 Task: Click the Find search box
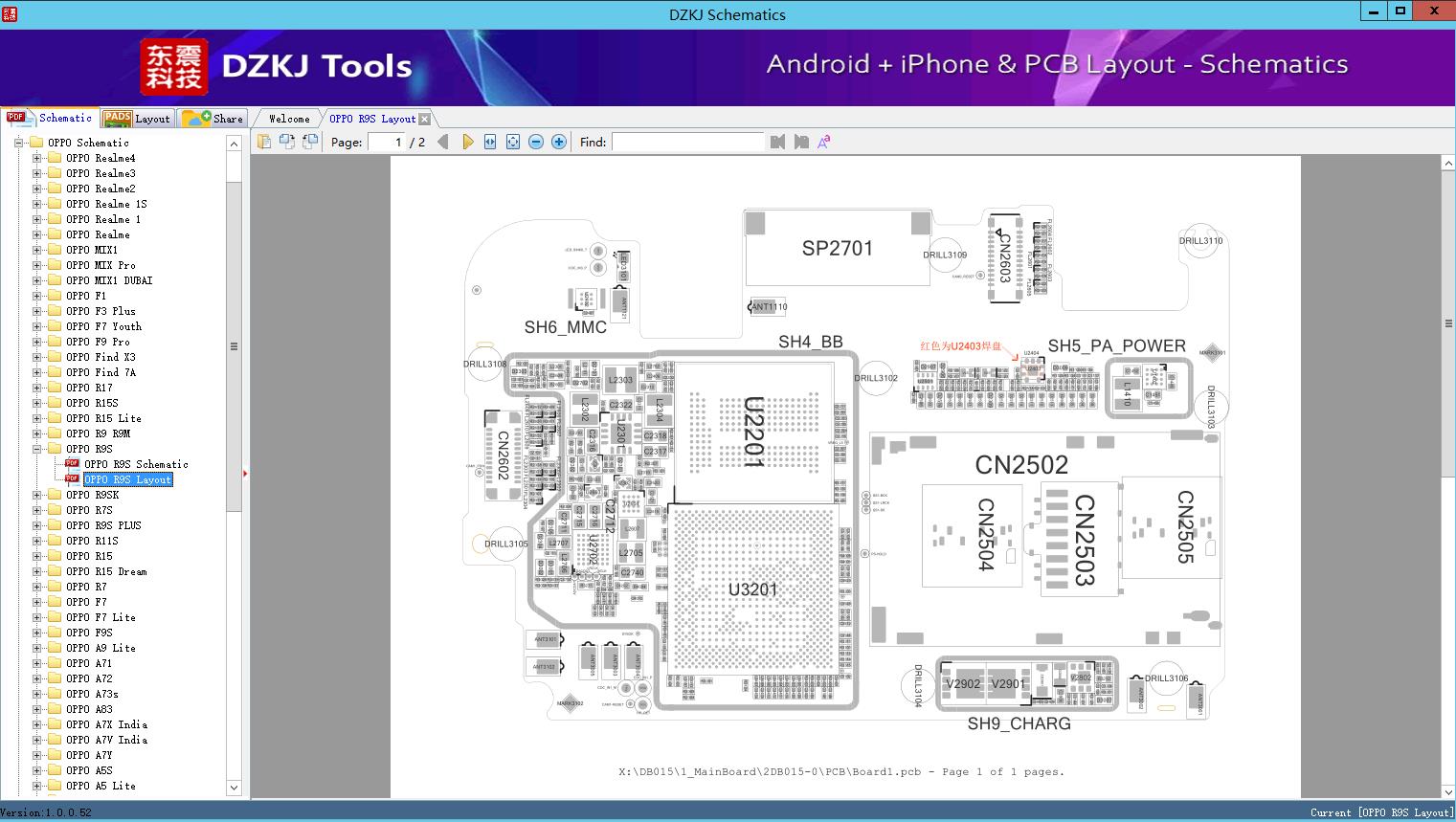click(687, 142)
